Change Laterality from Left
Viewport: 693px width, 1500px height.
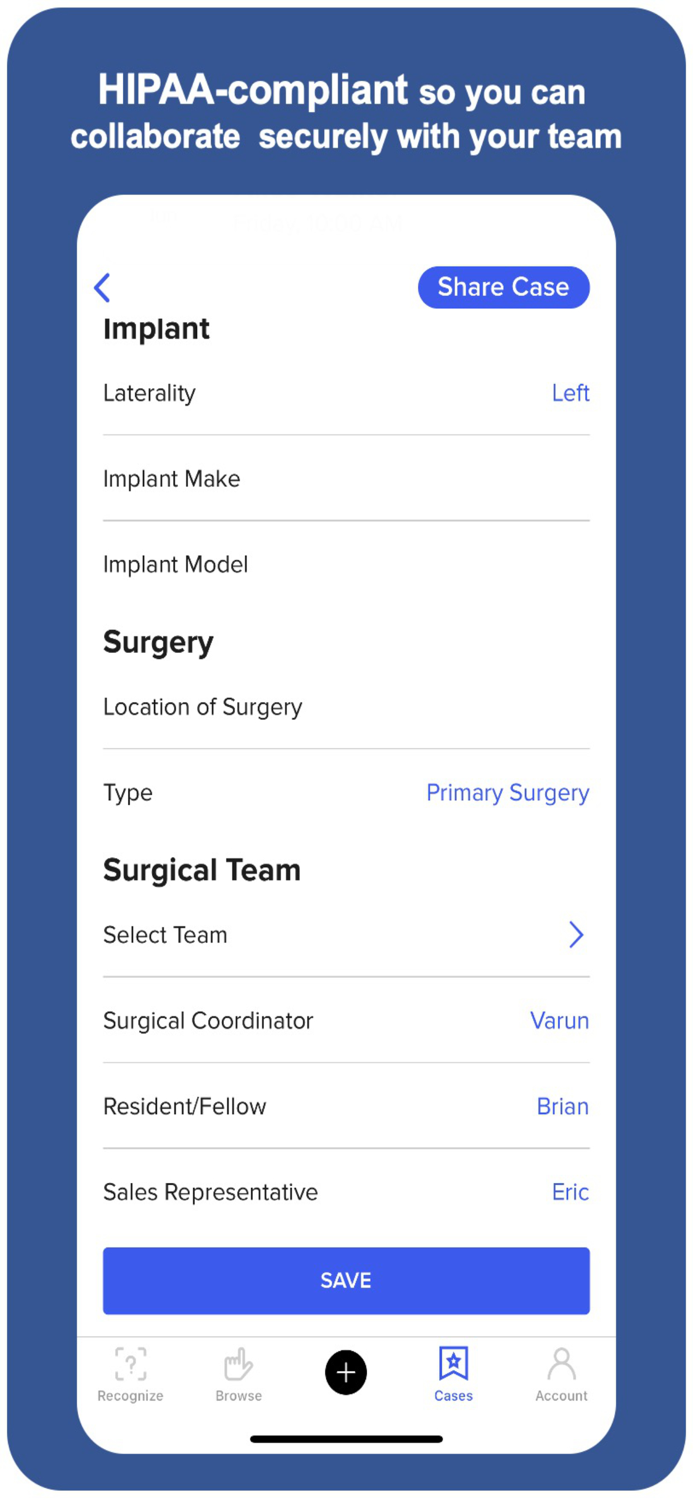click(570, 393)
